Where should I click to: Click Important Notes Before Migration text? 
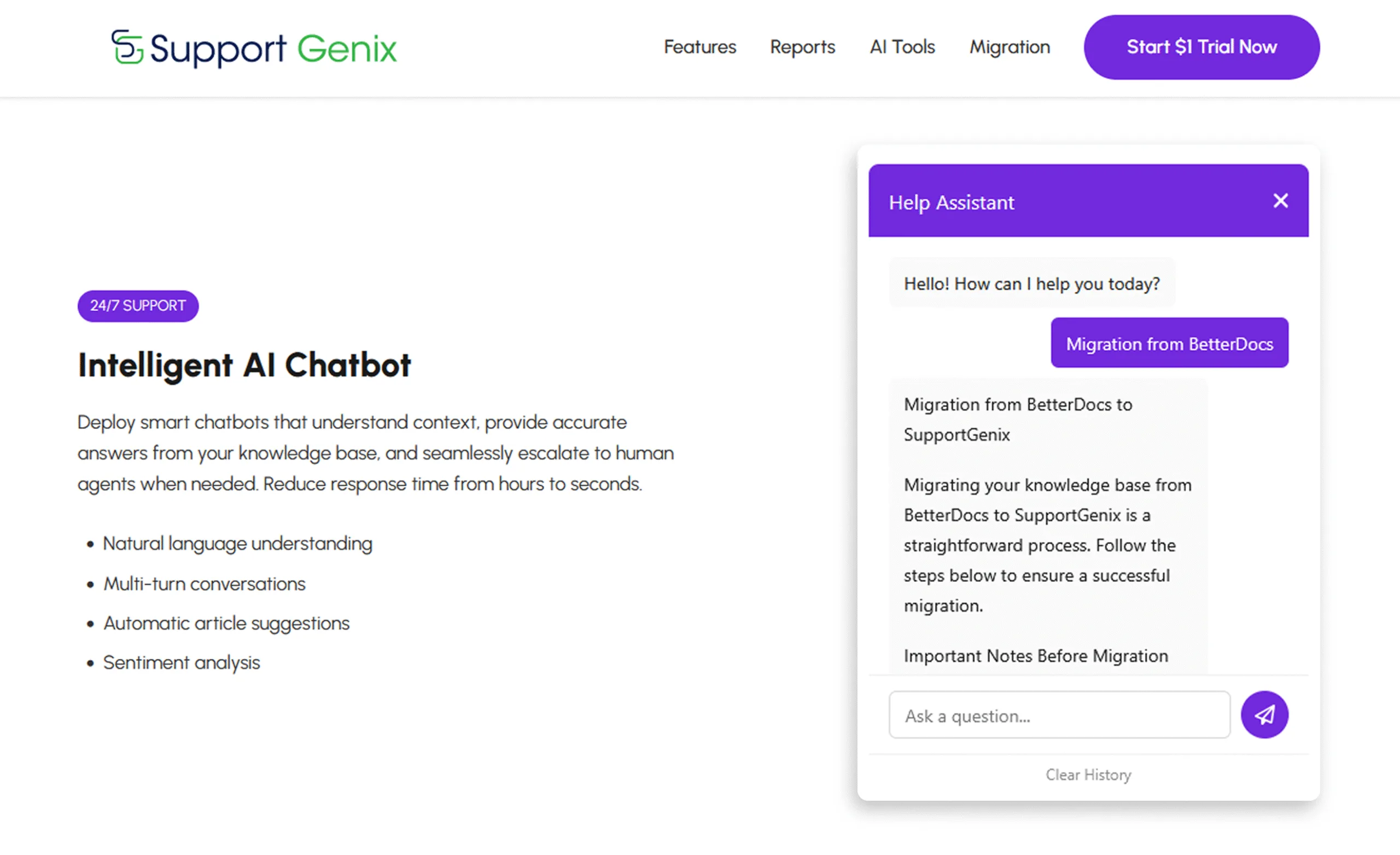(x=1036, y=656)
